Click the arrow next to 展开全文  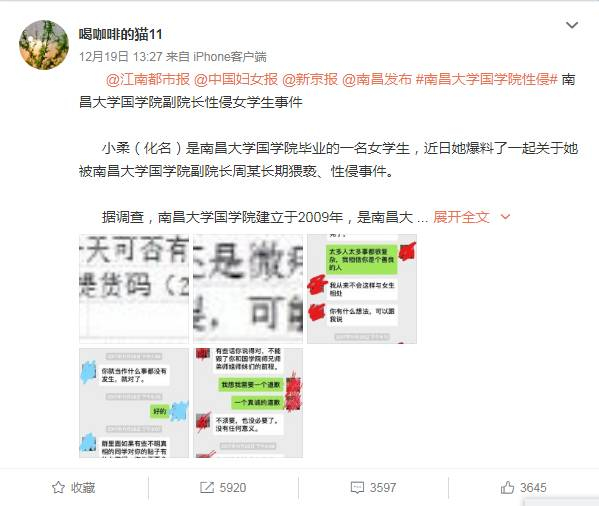coord(505,217)
